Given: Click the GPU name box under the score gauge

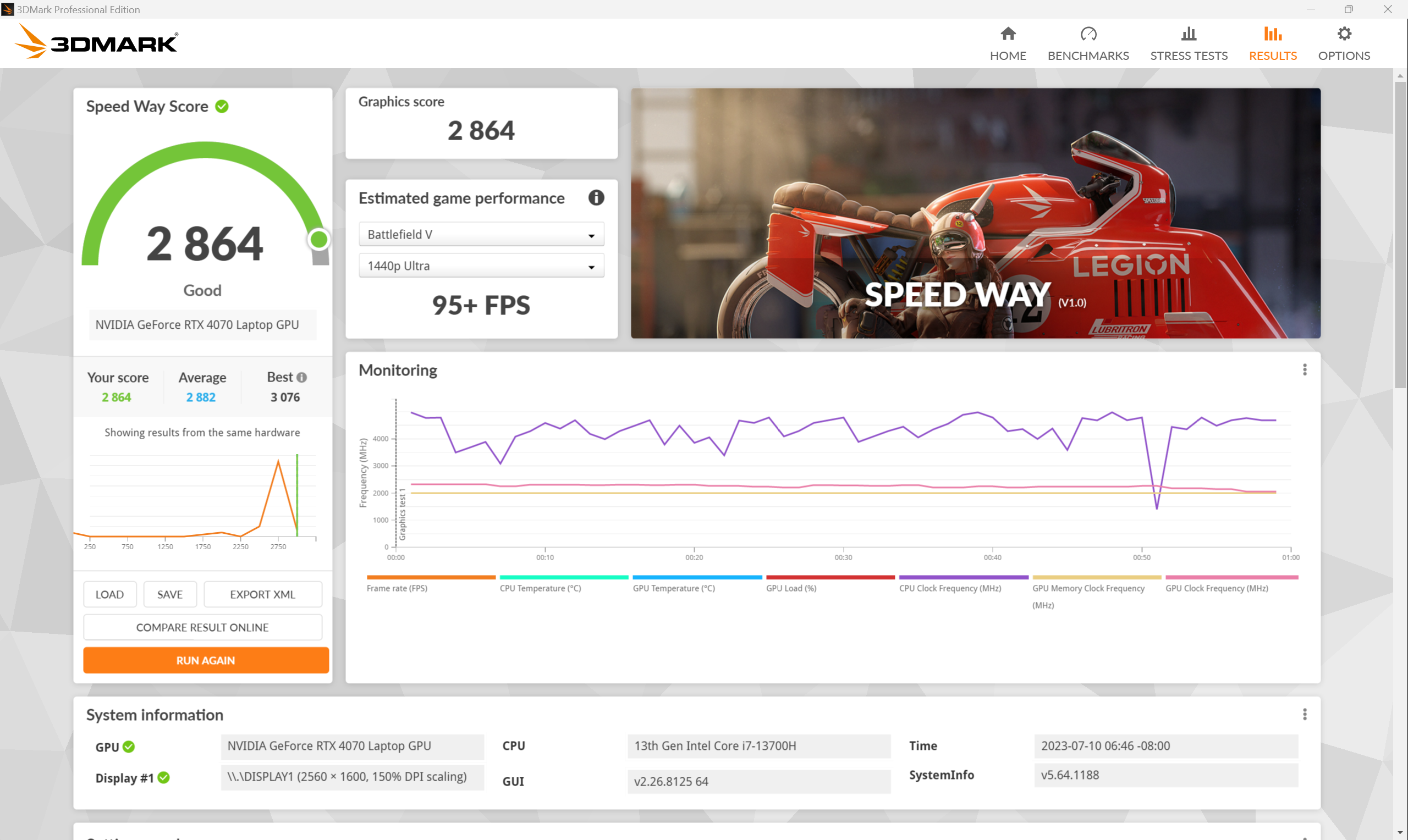Looking at the screenshot, I should (203, 325).
